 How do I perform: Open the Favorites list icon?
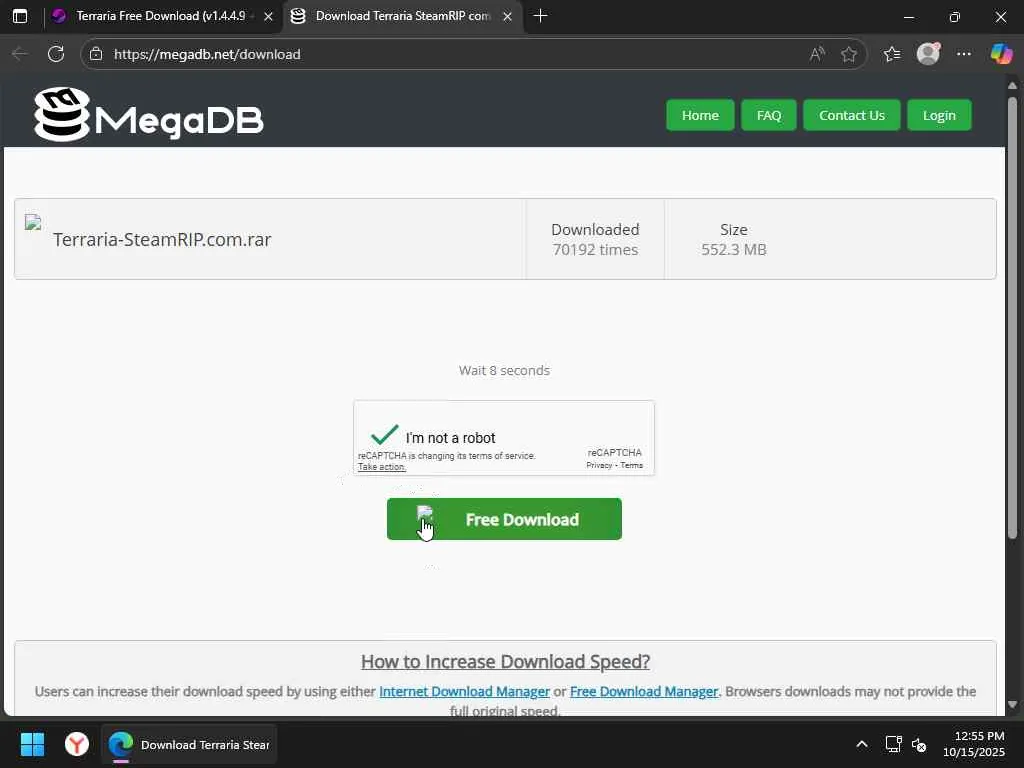892,54
